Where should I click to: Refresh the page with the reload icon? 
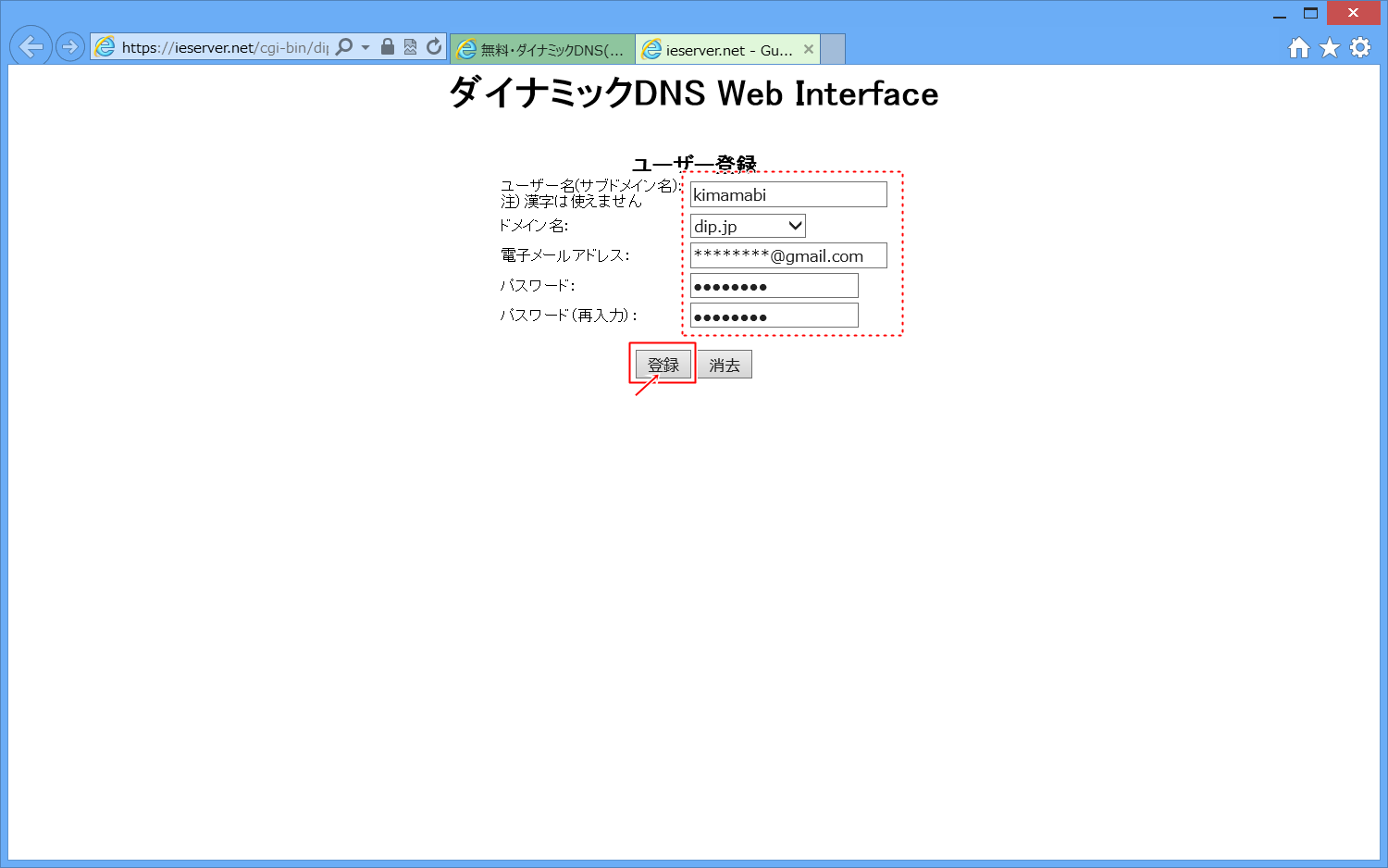point(433,46)
